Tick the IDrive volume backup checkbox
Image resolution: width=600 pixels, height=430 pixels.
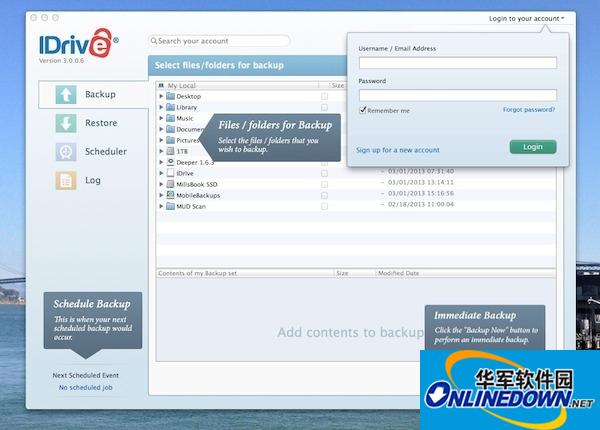[x=324, y=174]
